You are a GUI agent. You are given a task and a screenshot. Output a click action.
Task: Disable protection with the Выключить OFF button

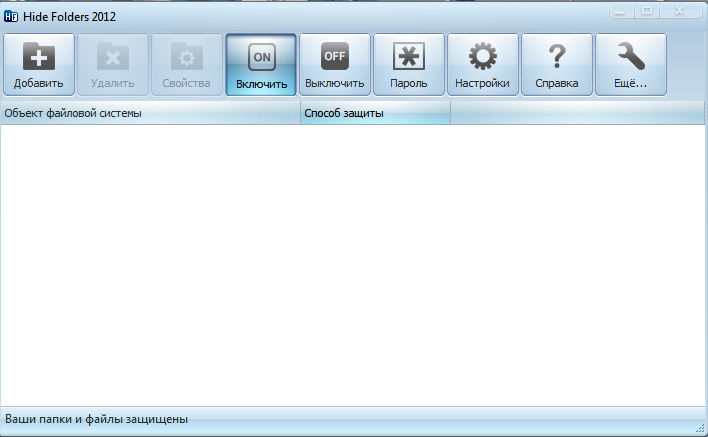click(x=335, y=65)
